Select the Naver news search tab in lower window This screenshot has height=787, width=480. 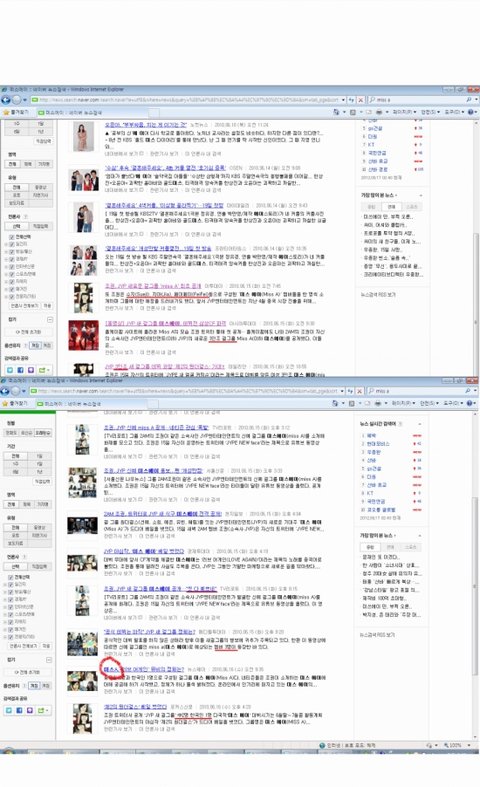(x=70, y=403)
